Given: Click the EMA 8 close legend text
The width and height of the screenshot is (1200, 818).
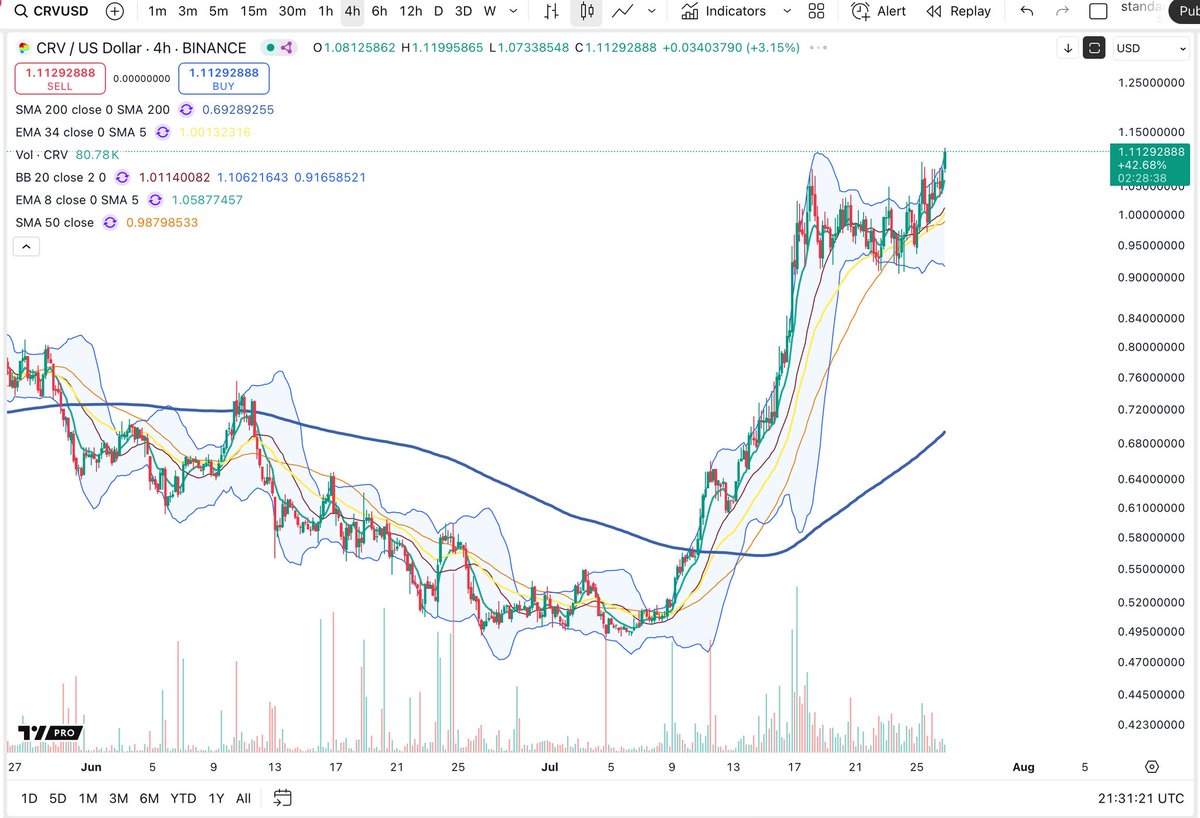Looking at the screenshot, I should coord(76,200).
